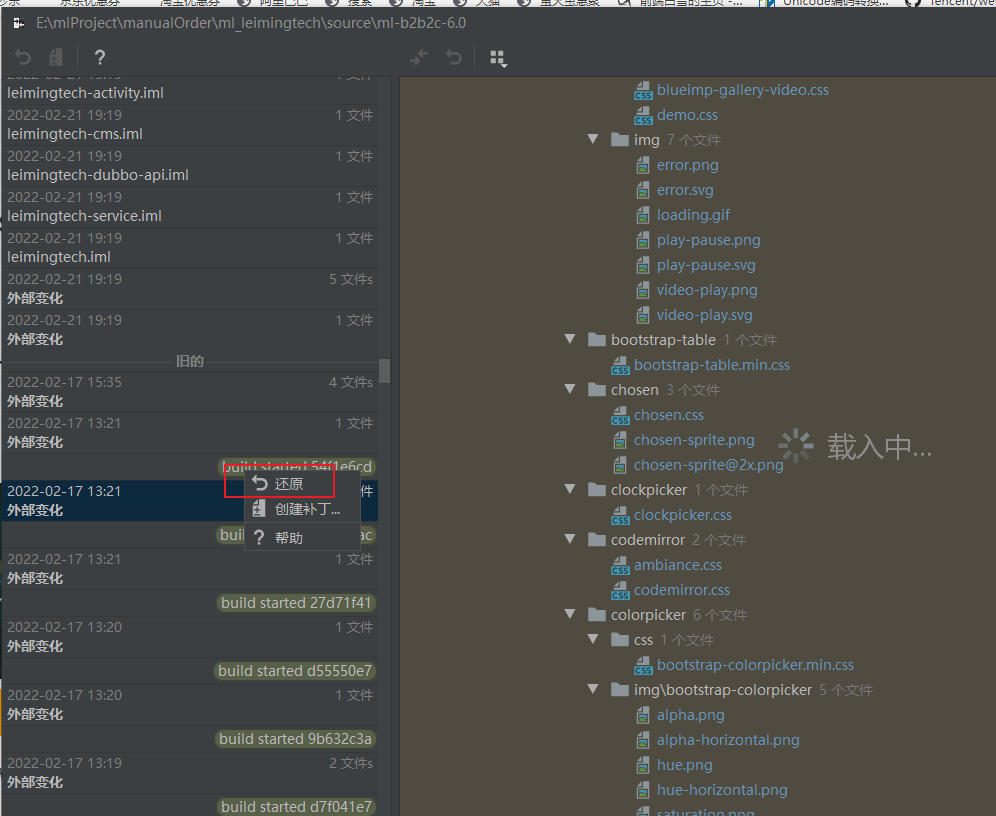Click the revert icon in right pane toolbar
The width and height of the screenshot is (996, 816).
tap(454, 58)
